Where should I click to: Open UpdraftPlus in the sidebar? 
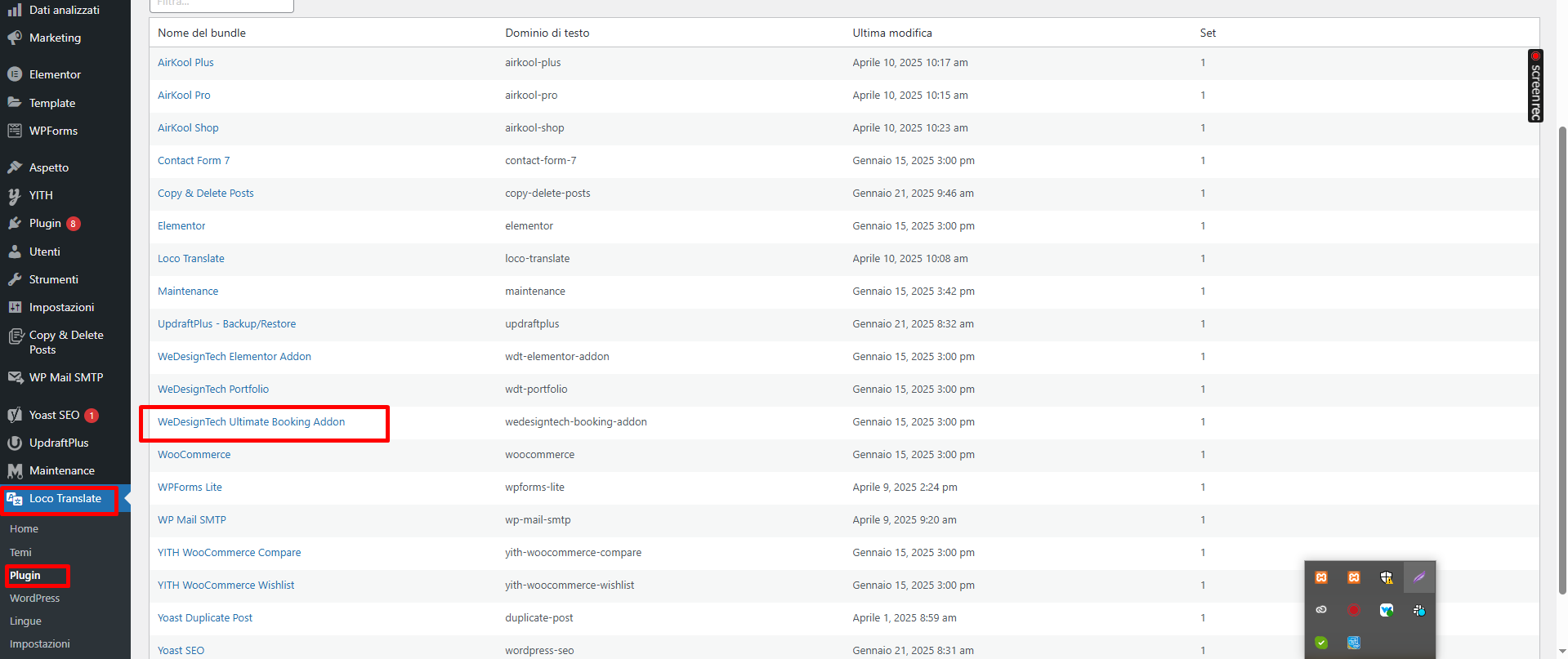pyautogui.click(x=59, y=443)
